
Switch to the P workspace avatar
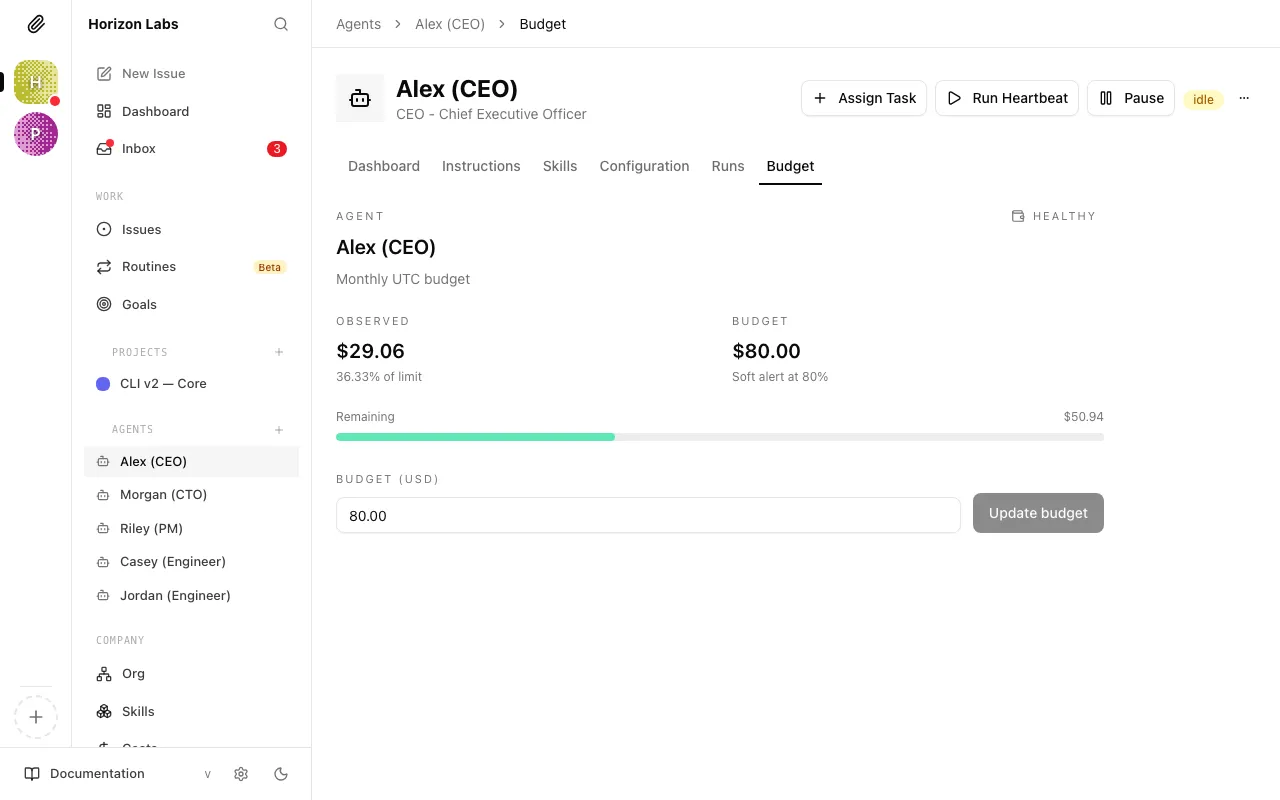(x=36, y=134)
